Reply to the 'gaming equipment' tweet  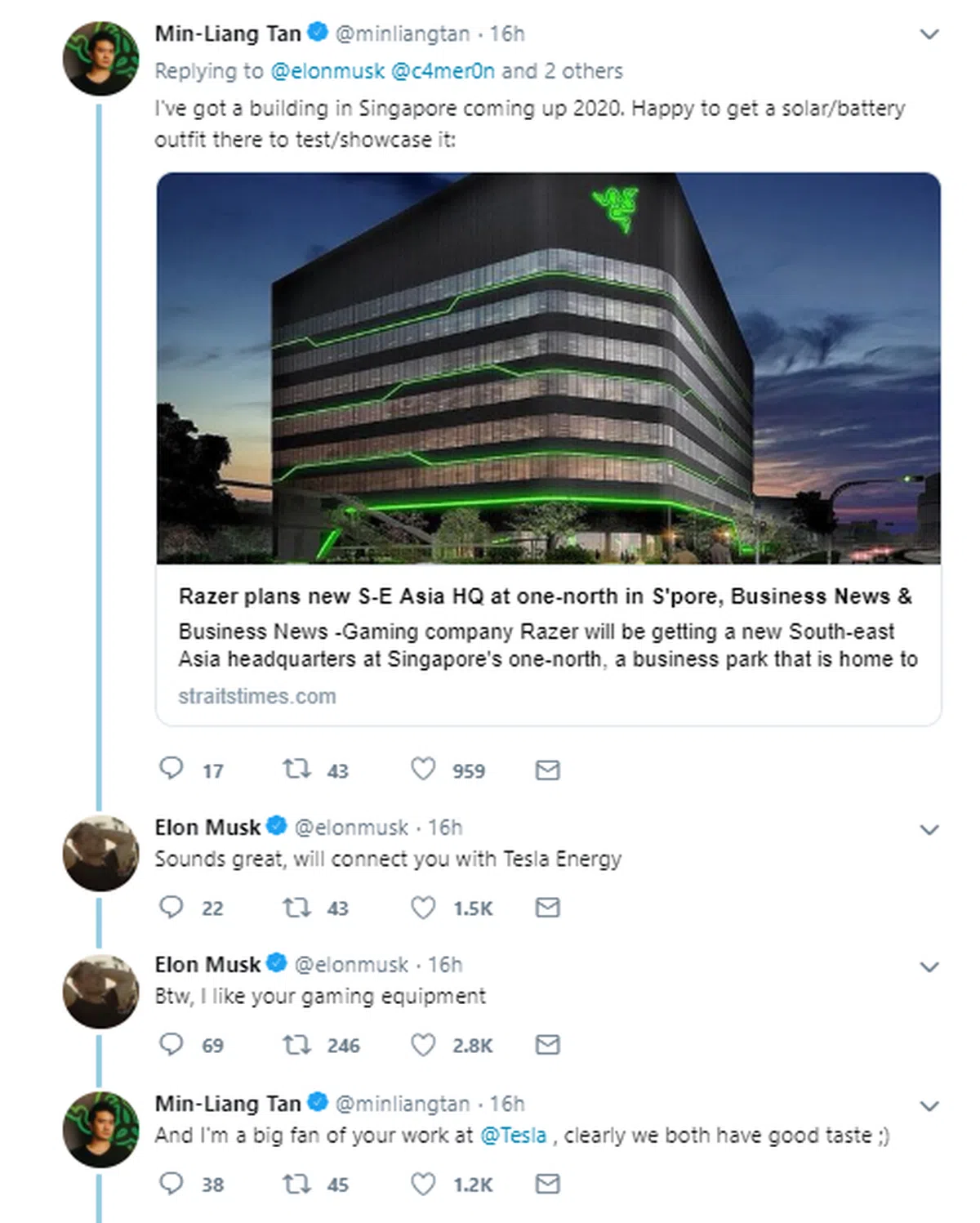pos(171,1044)
